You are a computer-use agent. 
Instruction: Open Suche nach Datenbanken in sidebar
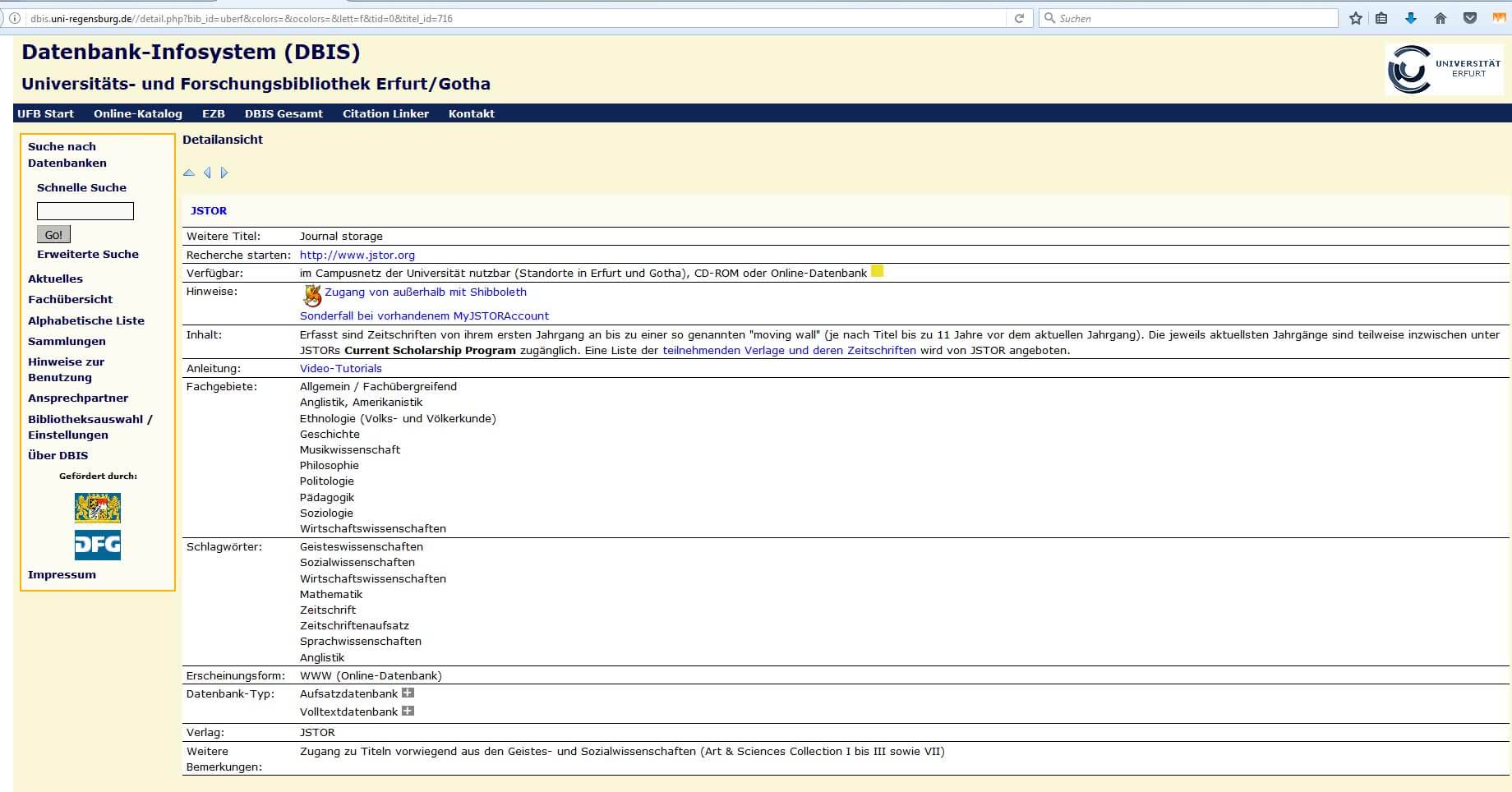pyautogui.click(x=67, y=154)
